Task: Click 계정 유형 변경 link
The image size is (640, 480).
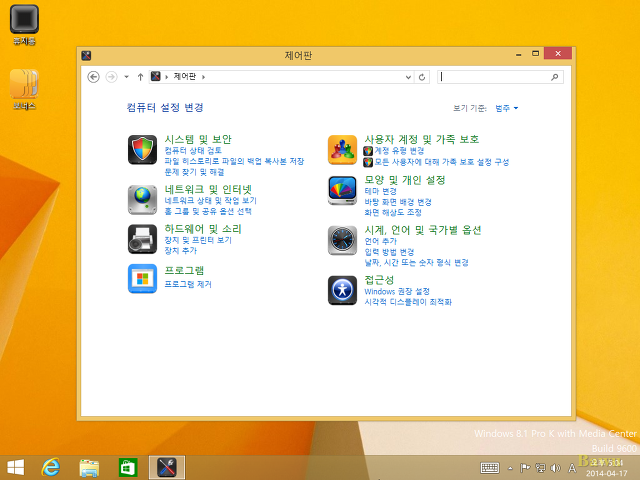Action: [399, 151]
